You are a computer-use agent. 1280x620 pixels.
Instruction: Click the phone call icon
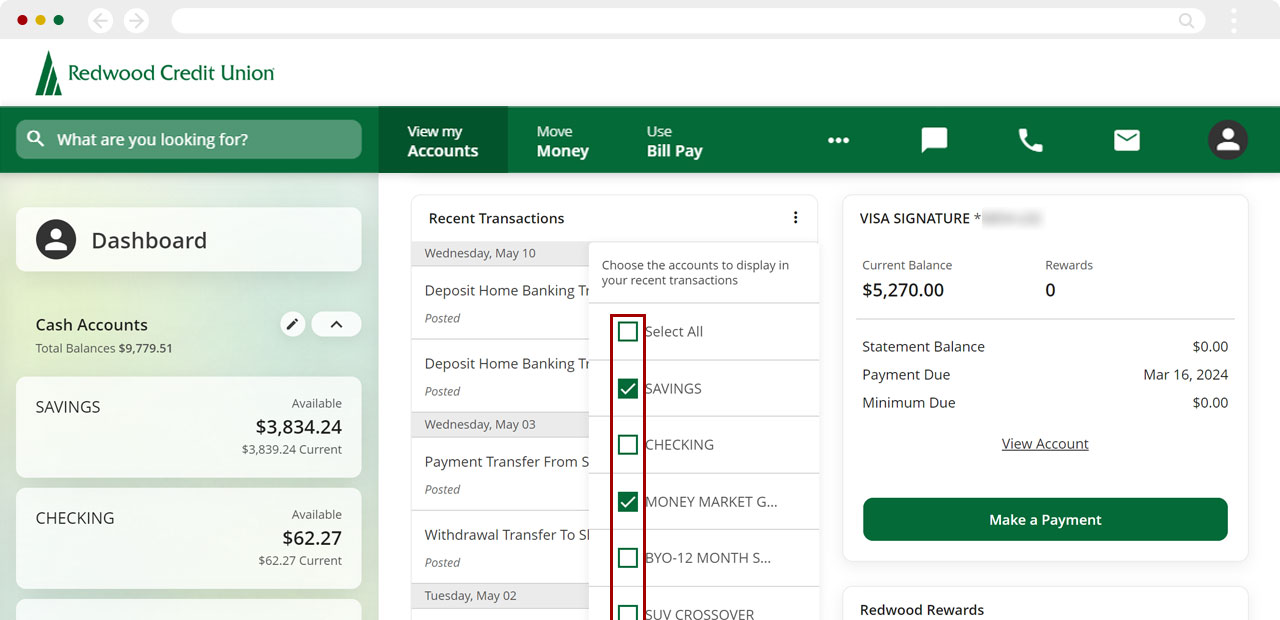(x=1030, y=140)
